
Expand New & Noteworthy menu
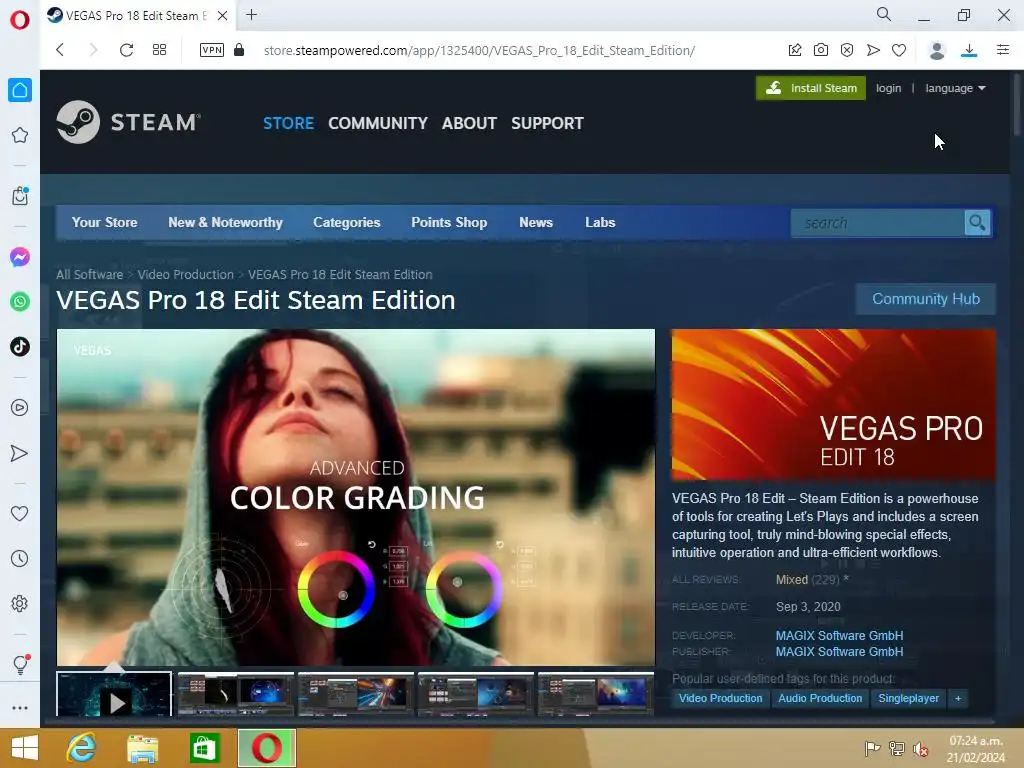click(225, 222)
